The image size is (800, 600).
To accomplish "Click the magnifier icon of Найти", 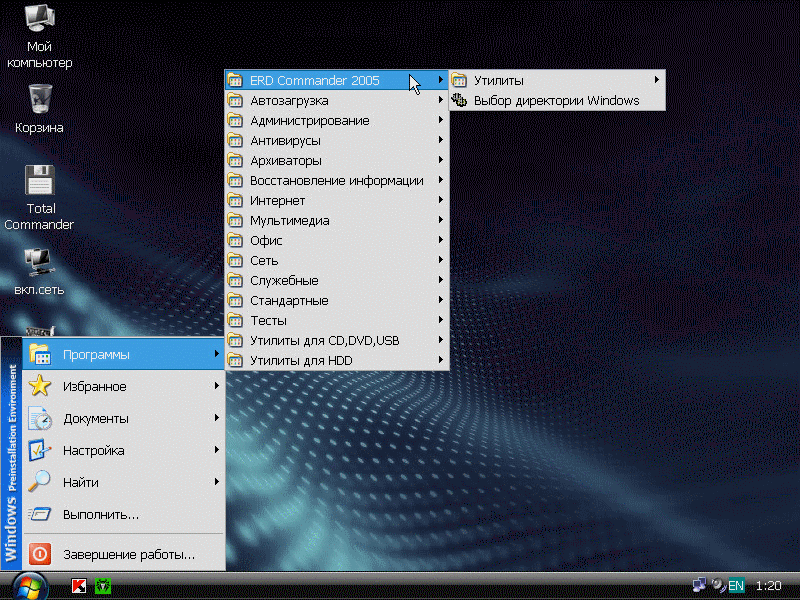I will (40, 482).
